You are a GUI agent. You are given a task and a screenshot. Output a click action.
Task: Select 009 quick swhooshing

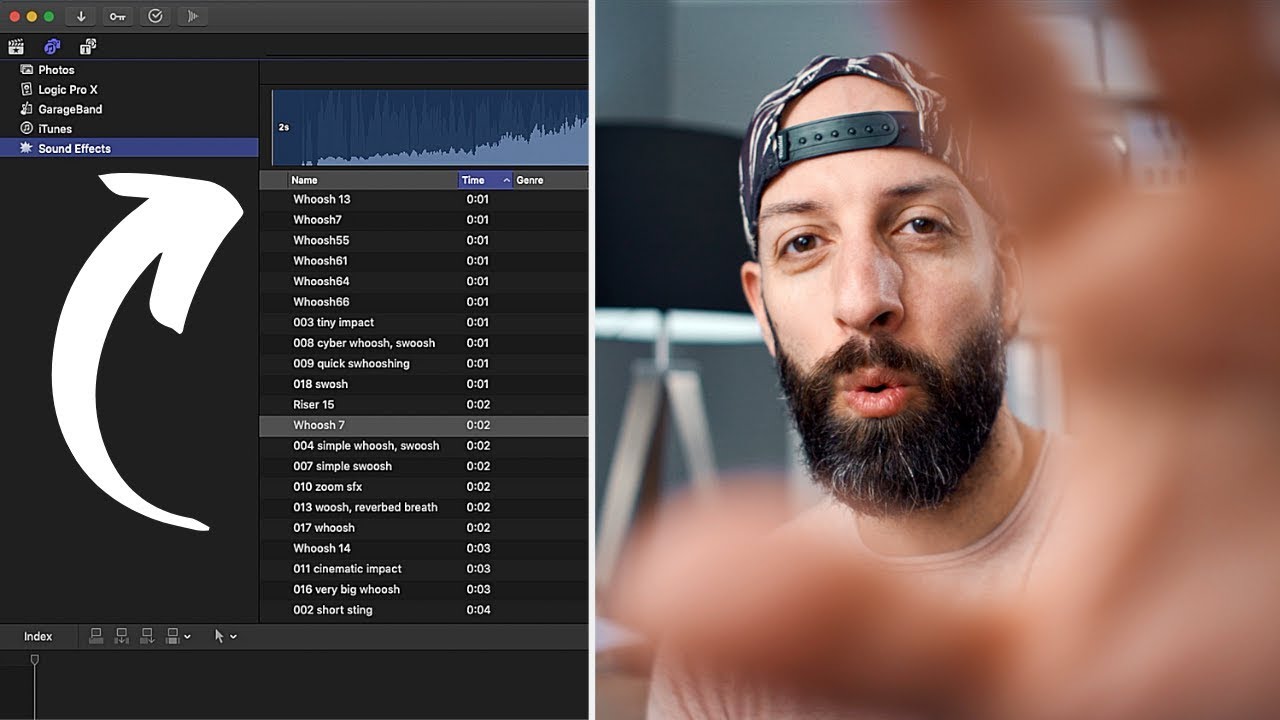(424, 363)
